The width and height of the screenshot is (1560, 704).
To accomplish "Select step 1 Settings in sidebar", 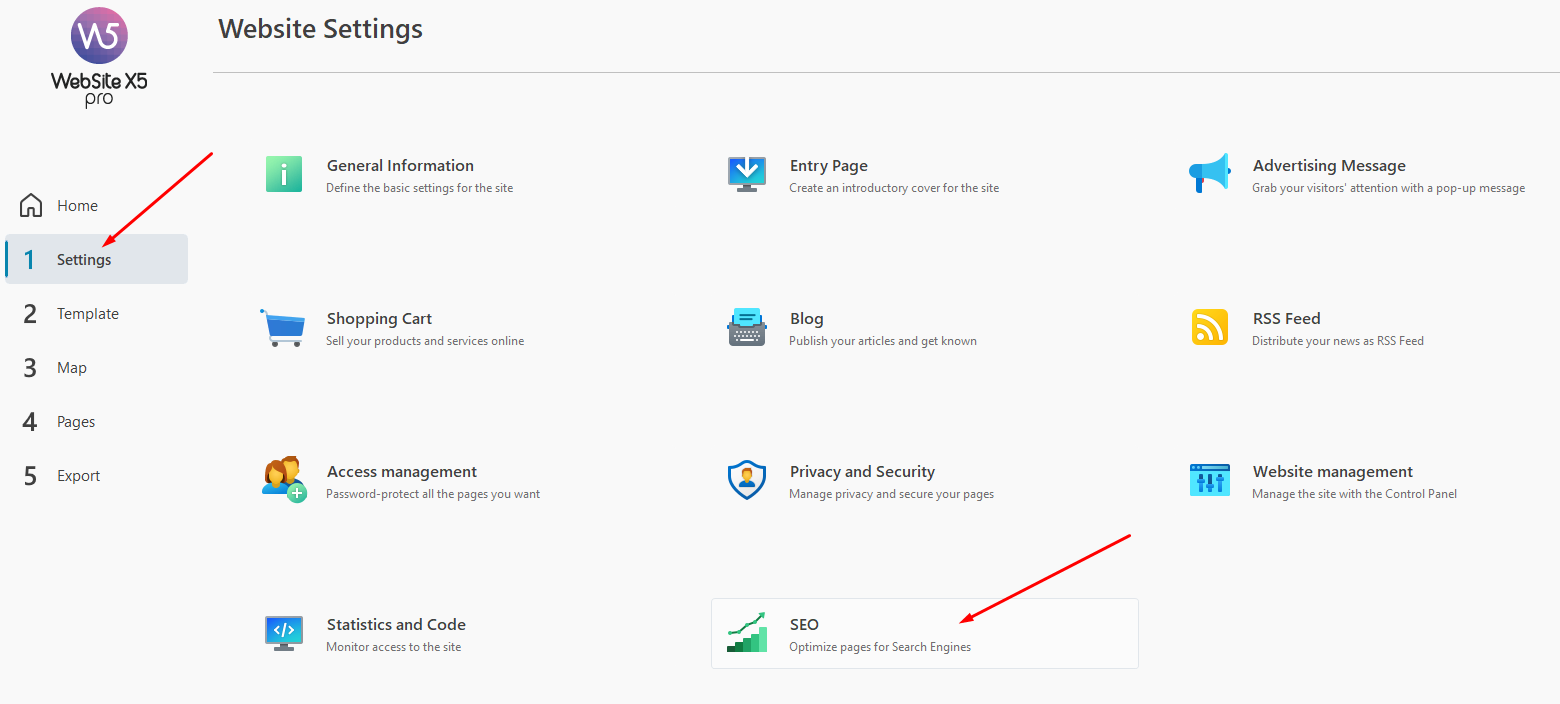I will coord(96,259).
